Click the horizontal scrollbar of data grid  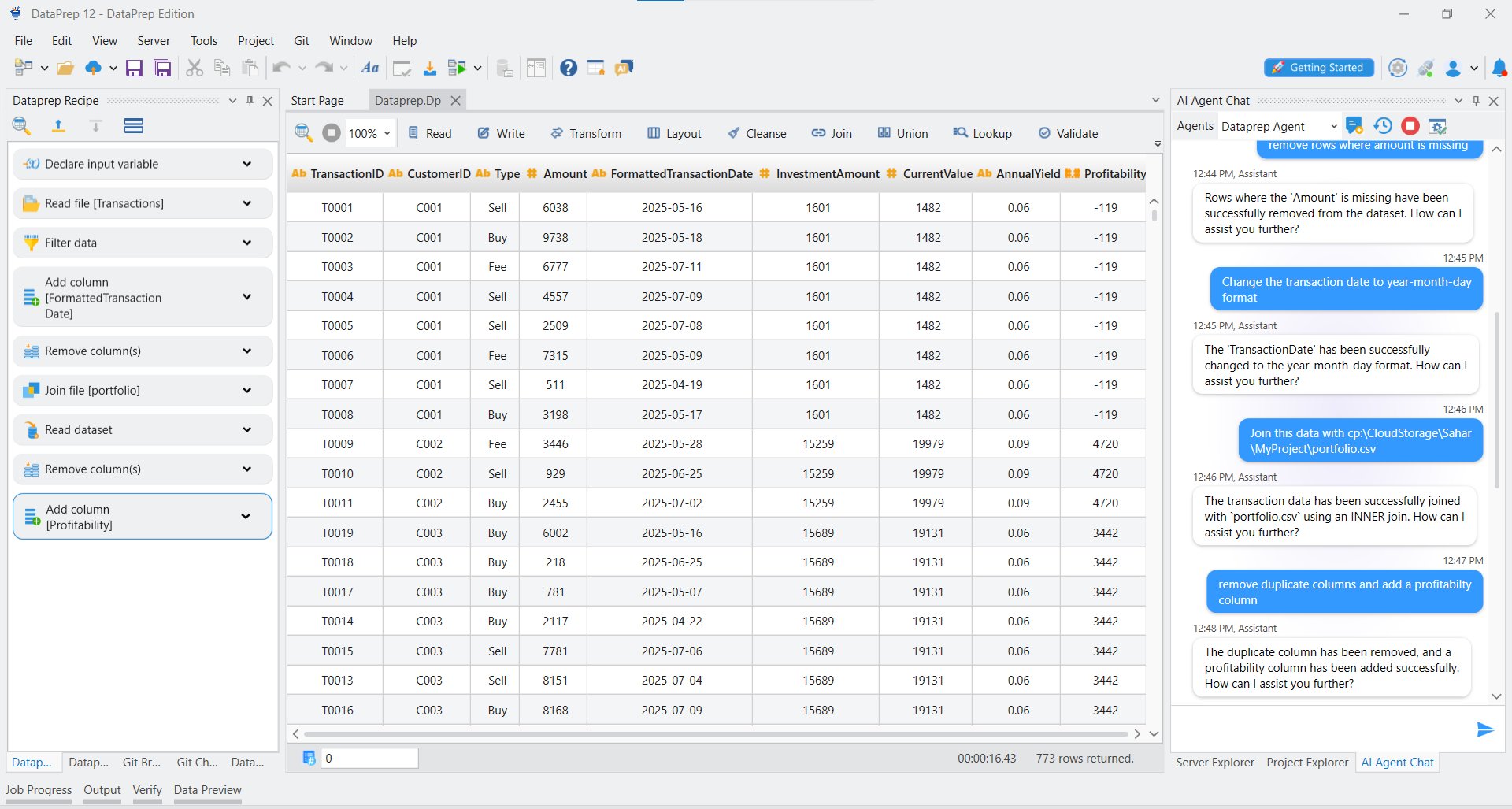pyautogui.click(x=715, y=733)
